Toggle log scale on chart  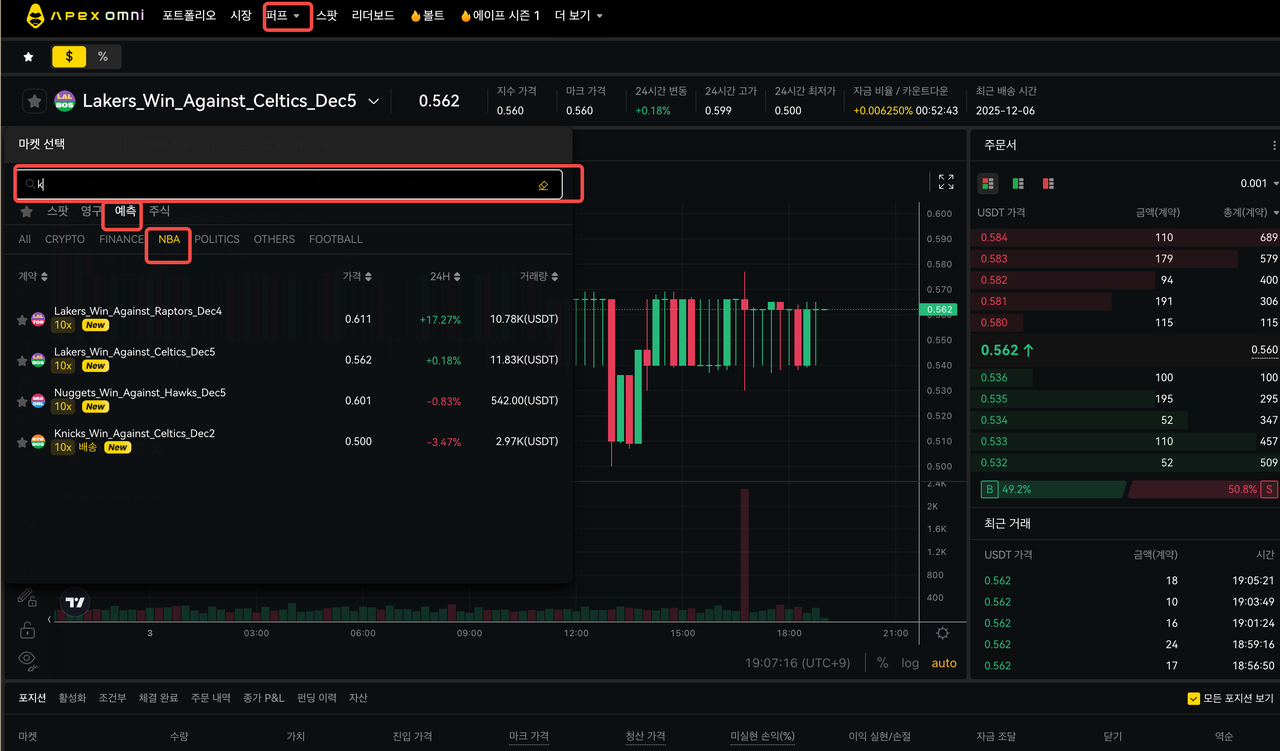909,663
